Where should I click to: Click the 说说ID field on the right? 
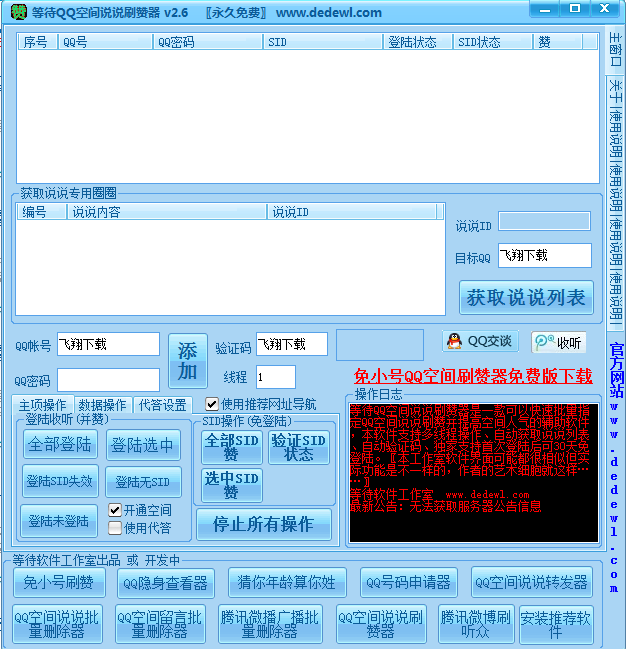[544, 221]
